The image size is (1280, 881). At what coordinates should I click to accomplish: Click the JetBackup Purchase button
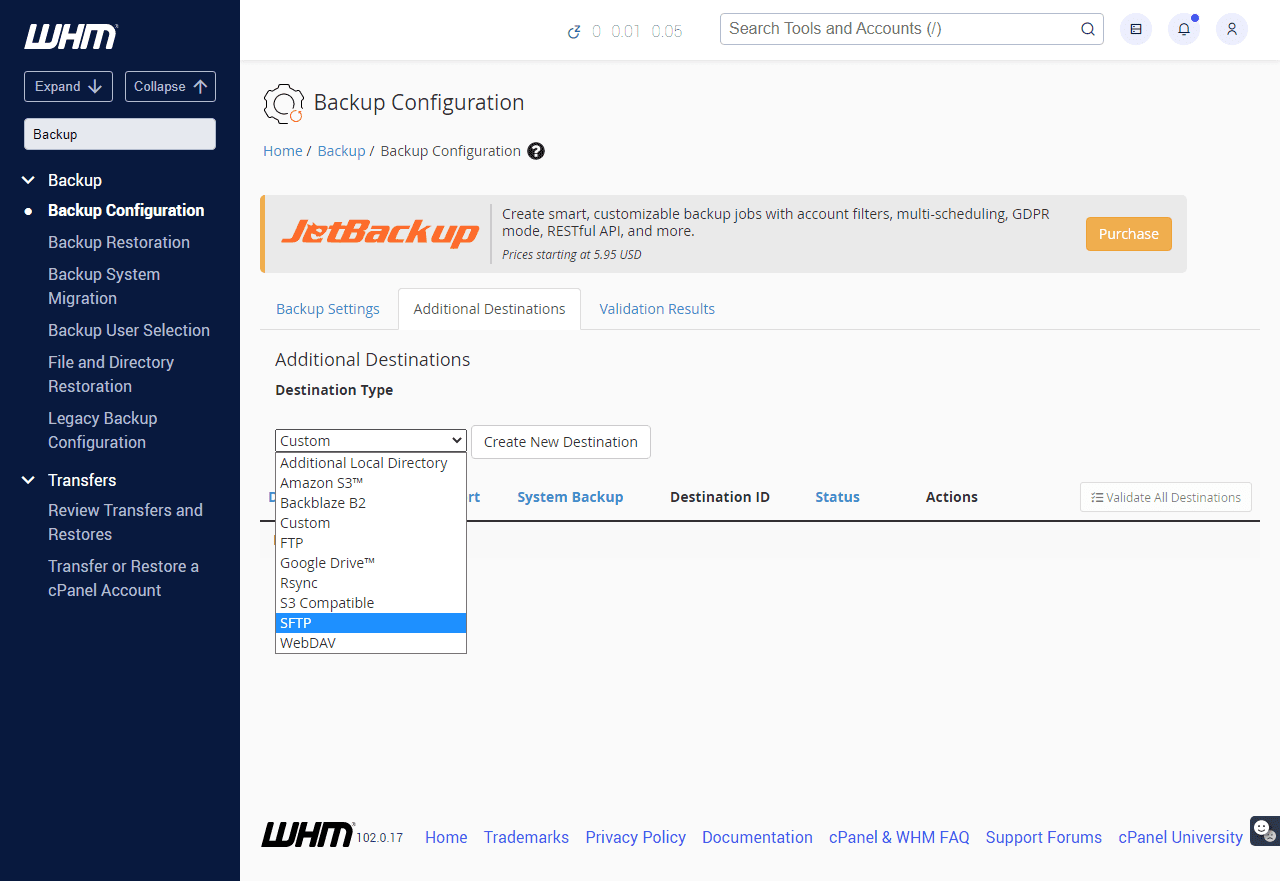[x=1128, y=234]
